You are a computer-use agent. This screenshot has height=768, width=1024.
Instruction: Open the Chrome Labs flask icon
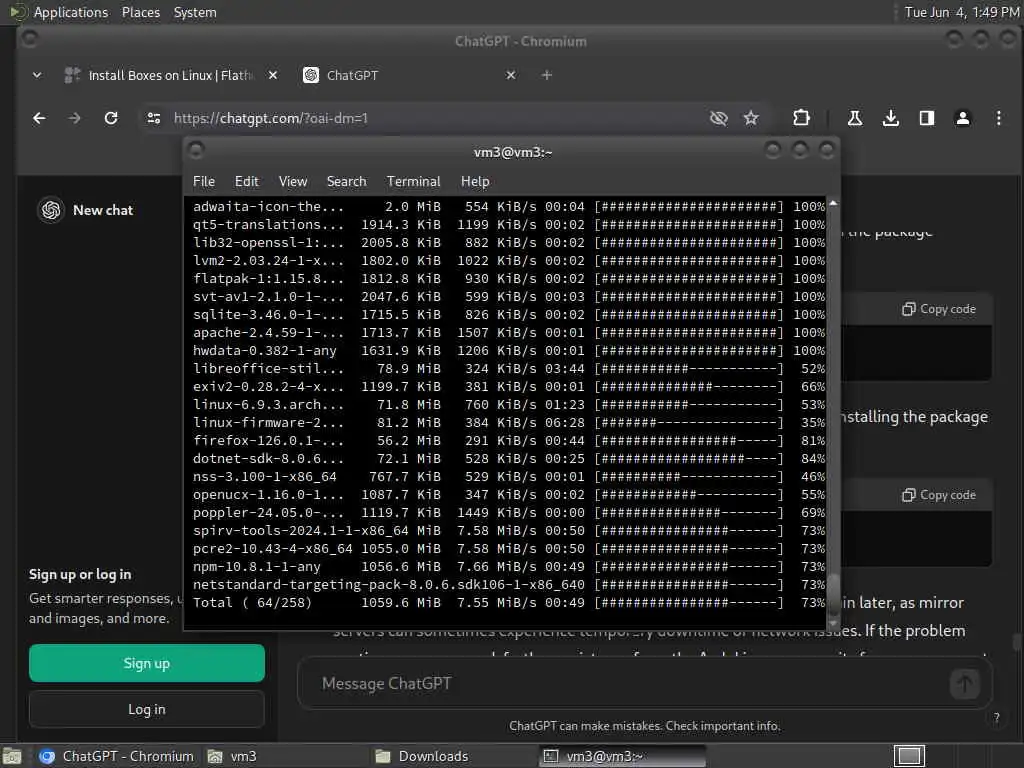[x=854, y=118]
